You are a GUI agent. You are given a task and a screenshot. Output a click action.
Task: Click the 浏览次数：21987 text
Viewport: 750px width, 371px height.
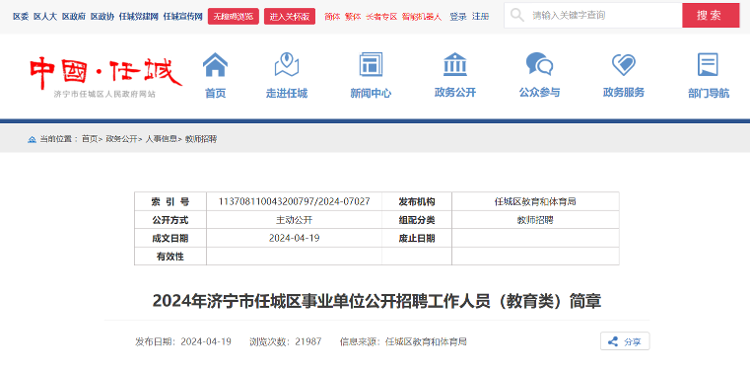point(286,342)
